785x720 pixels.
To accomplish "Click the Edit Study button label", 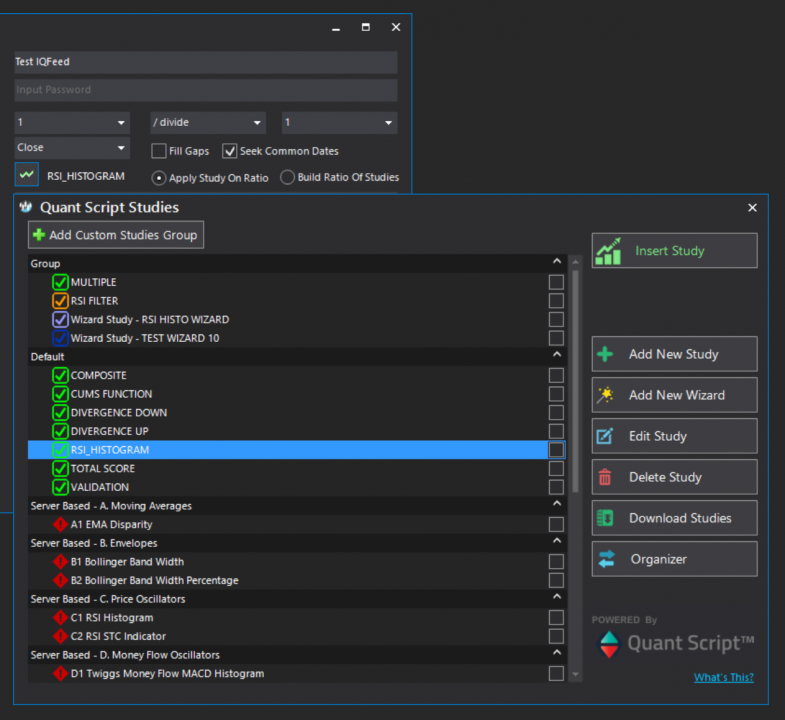I will click(658, 436).
